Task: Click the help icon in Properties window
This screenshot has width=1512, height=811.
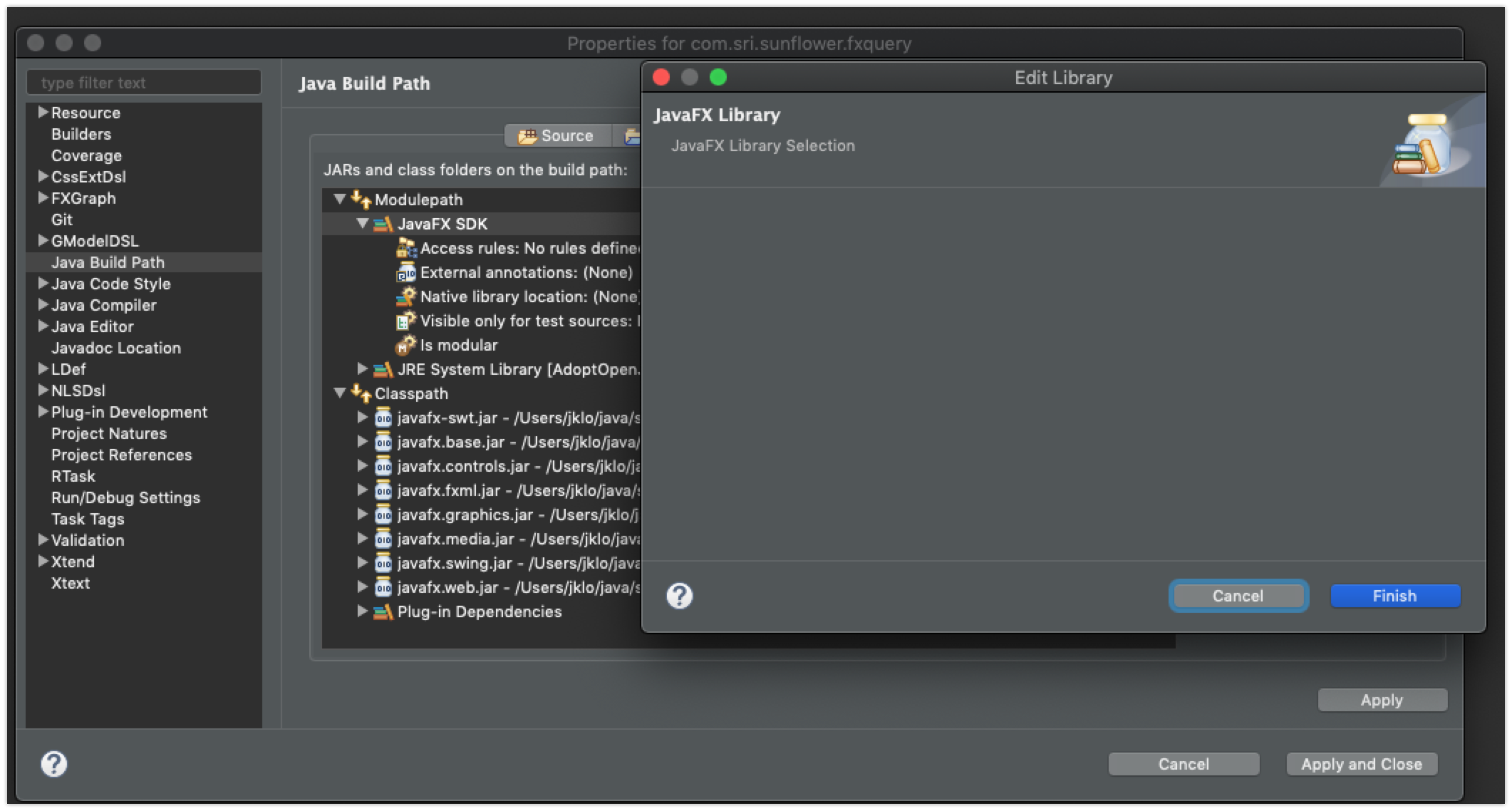Action: (54, 764)
